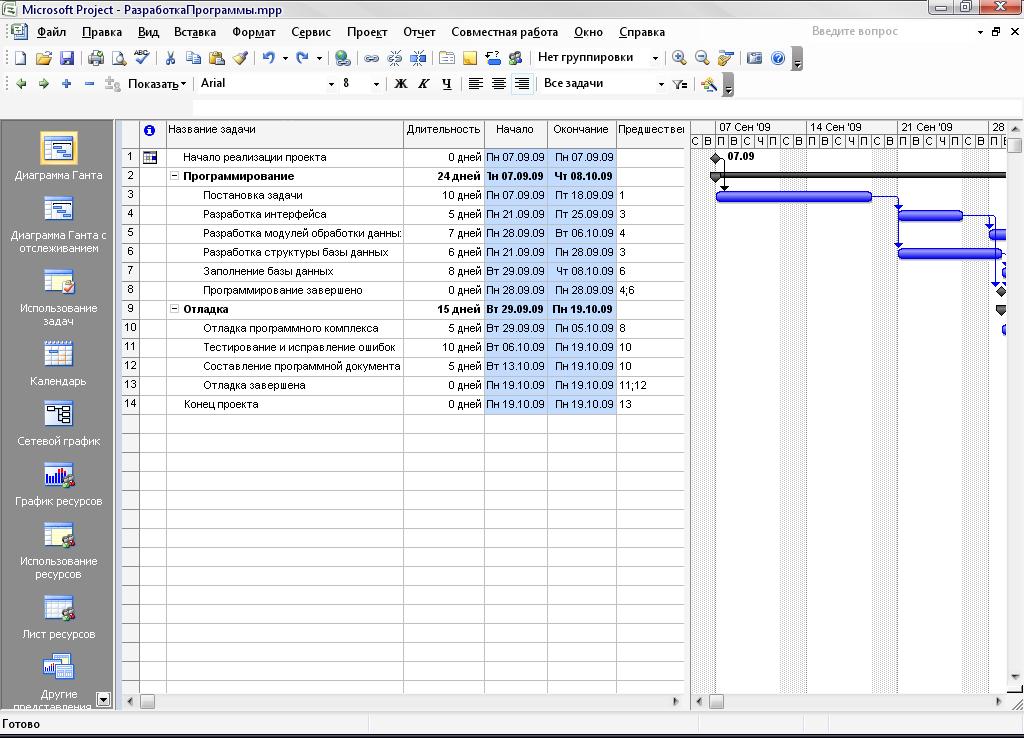
Task: Select the Заполнение базы данных task cell
Action: coord(285,271)
